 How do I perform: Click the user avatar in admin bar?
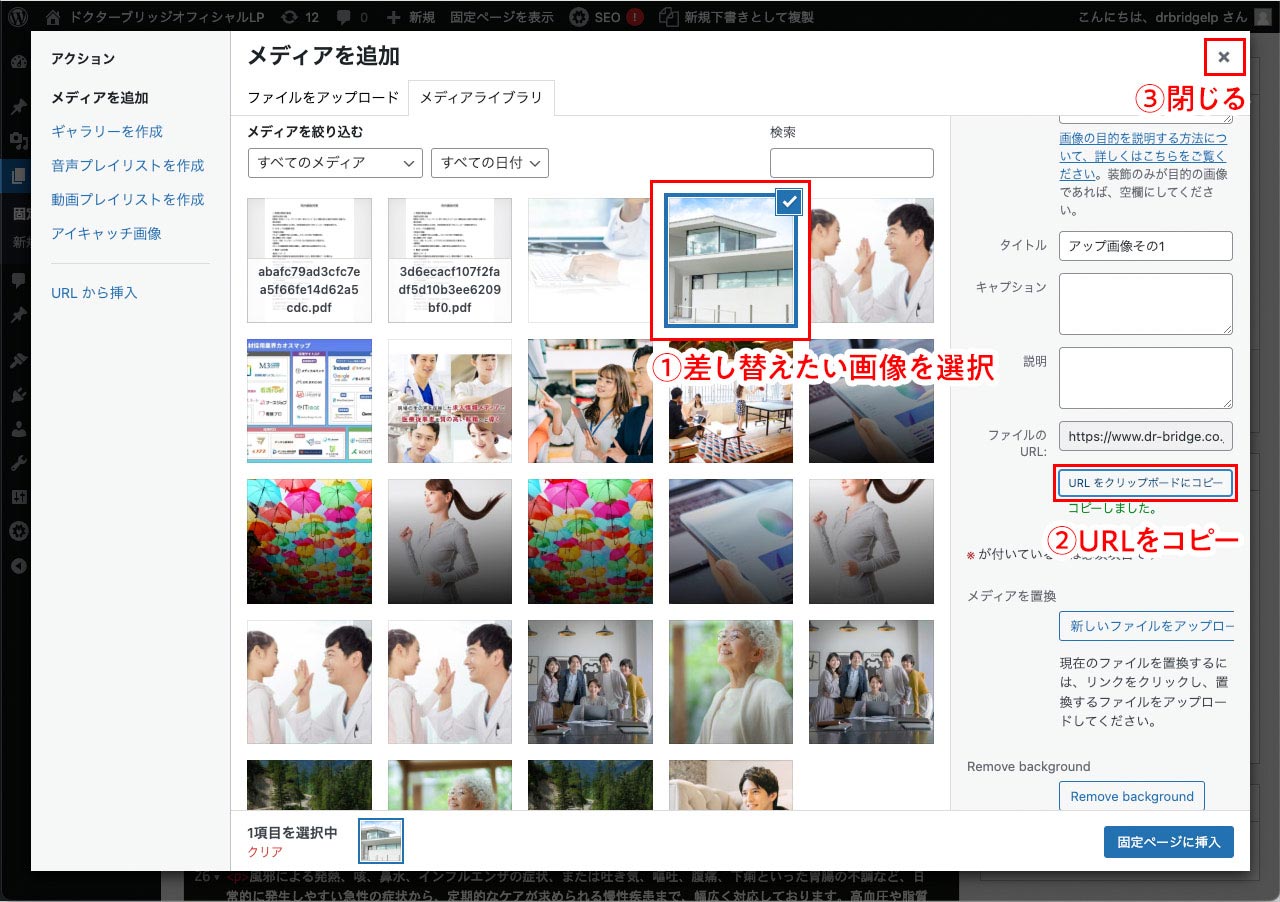(1265, 17)
